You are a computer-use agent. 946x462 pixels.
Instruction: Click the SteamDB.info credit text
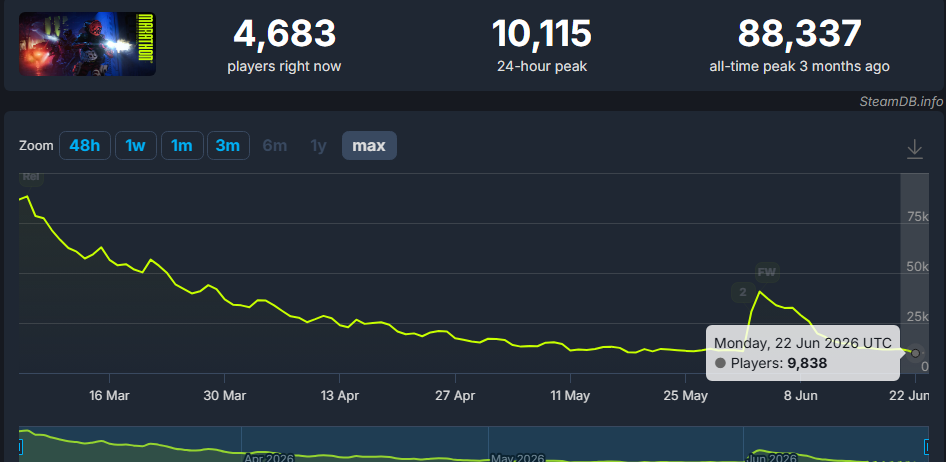tap(901, 101)
